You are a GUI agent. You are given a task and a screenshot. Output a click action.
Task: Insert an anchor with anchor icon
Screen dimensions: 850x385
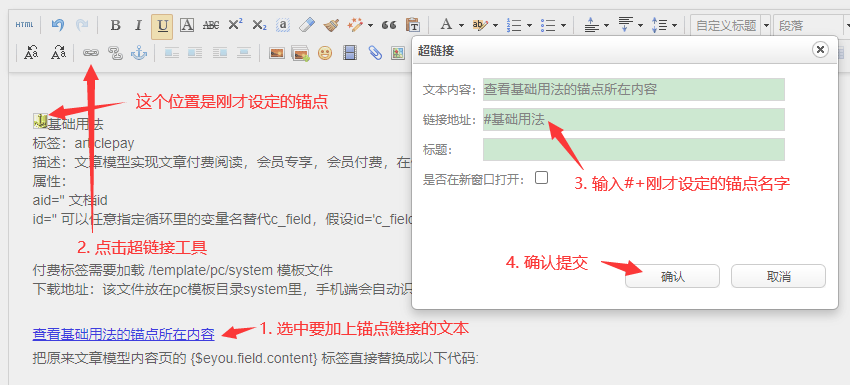click(x=139, y=53)
